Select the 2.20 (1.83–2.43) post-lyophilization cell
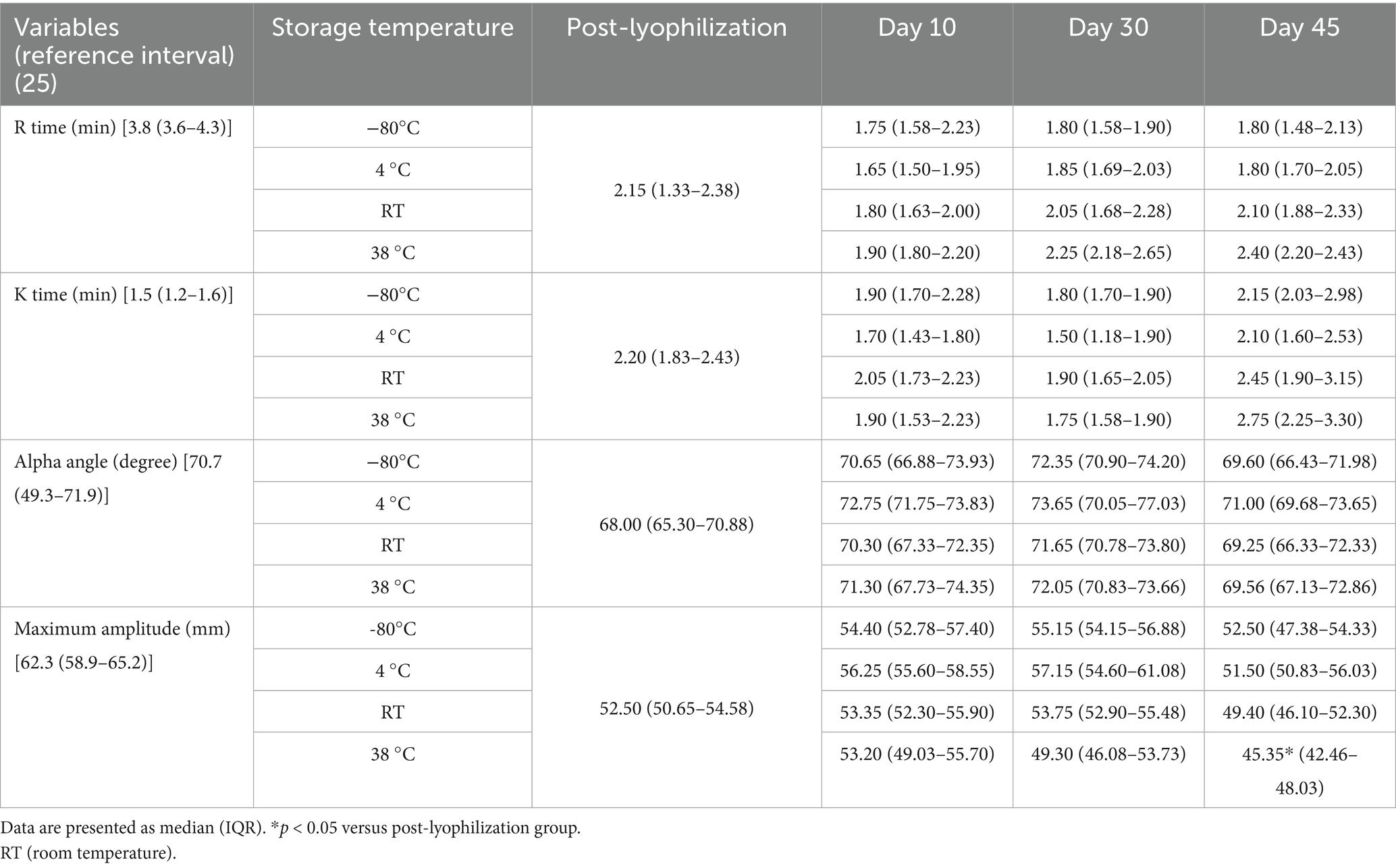Viewport: 1396px width, 868px height. [676, 356]
